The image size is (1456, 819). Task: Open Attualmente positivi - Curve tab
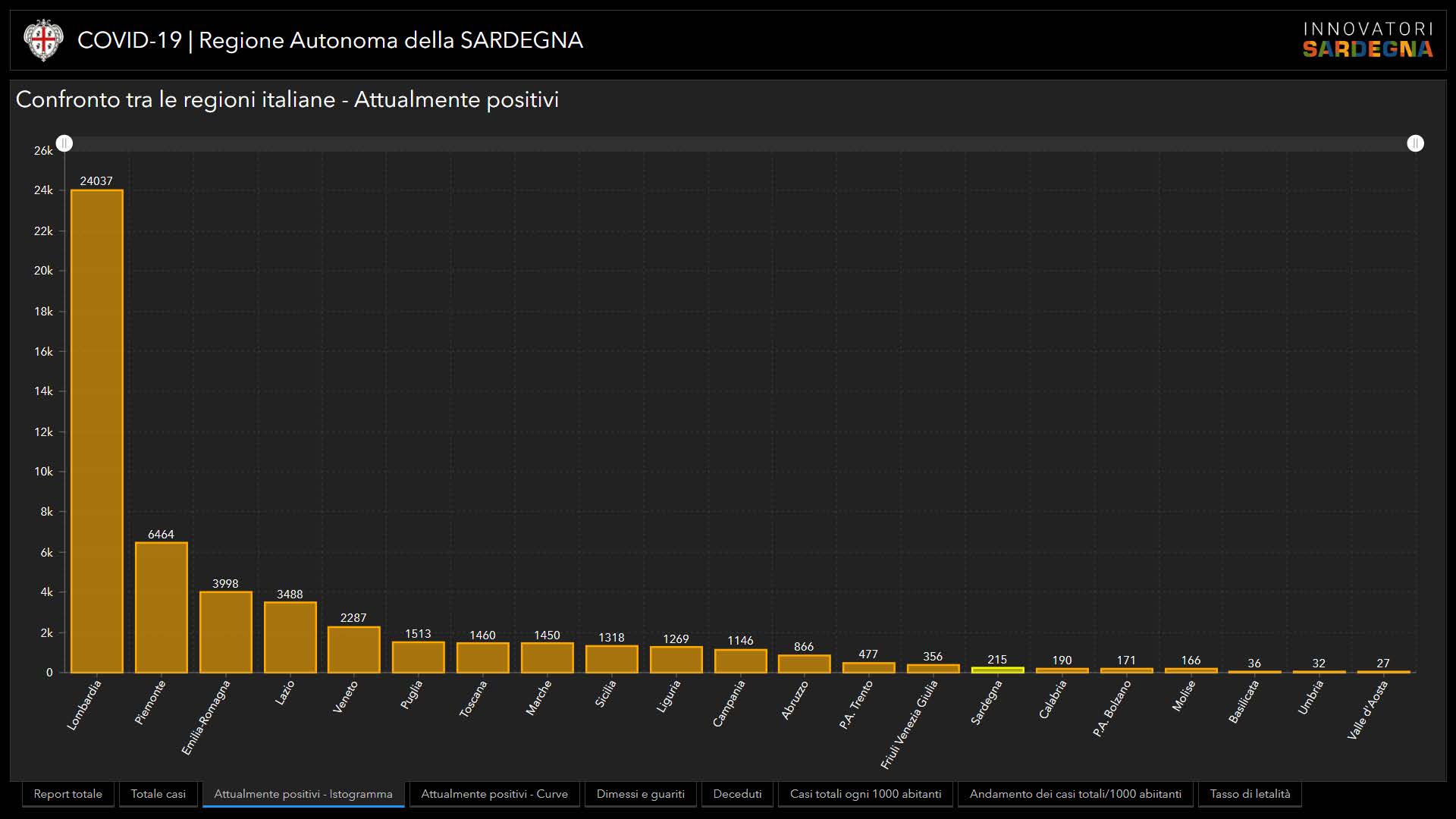494,794
